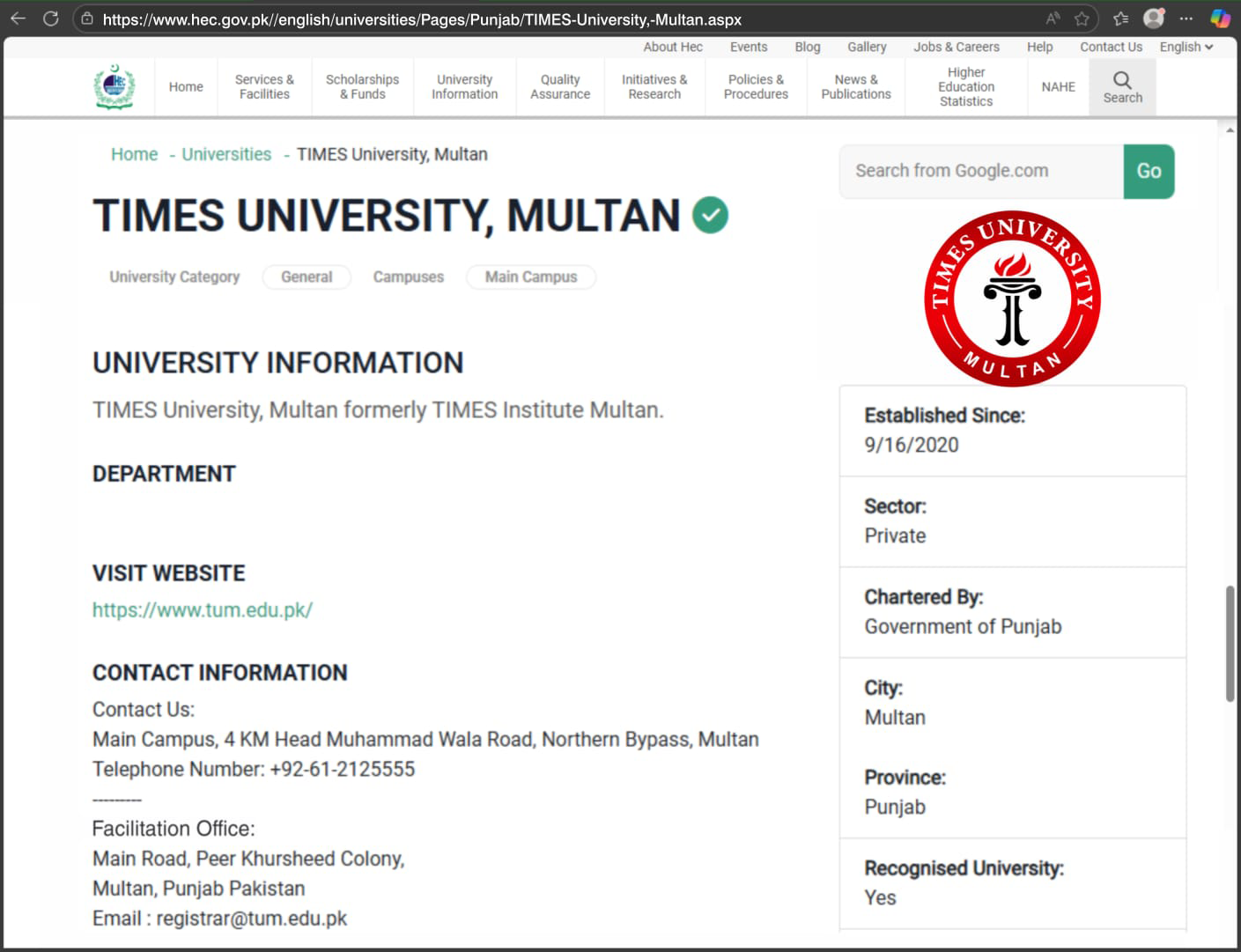Image resolution: width=1241 pixels, height=952 pixels.
Task: Click the General category tag
Action: point(307,277)
